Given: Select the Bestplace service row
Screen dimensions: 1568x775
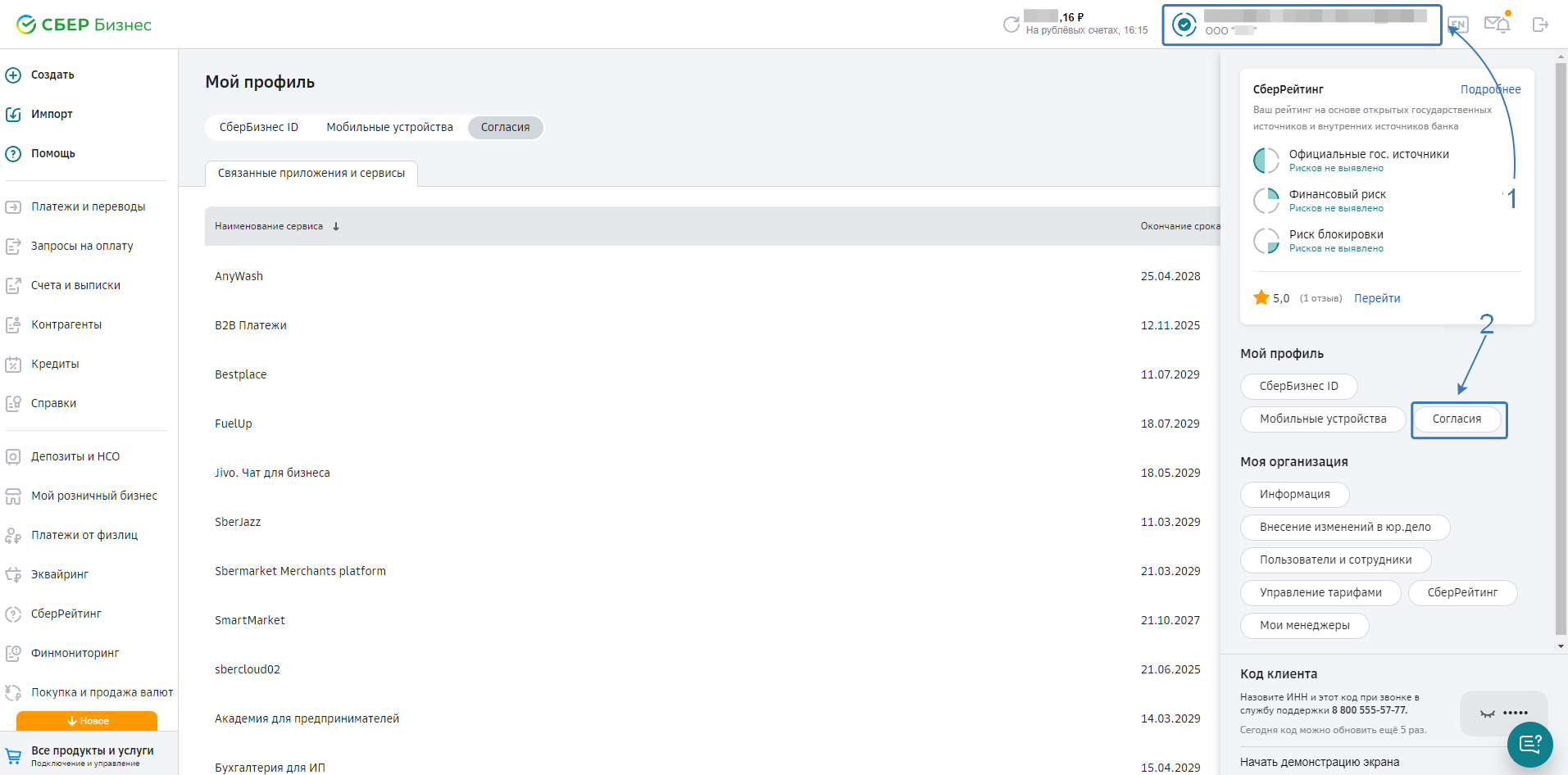Looking at the screenshot, I should pos(712,374).
